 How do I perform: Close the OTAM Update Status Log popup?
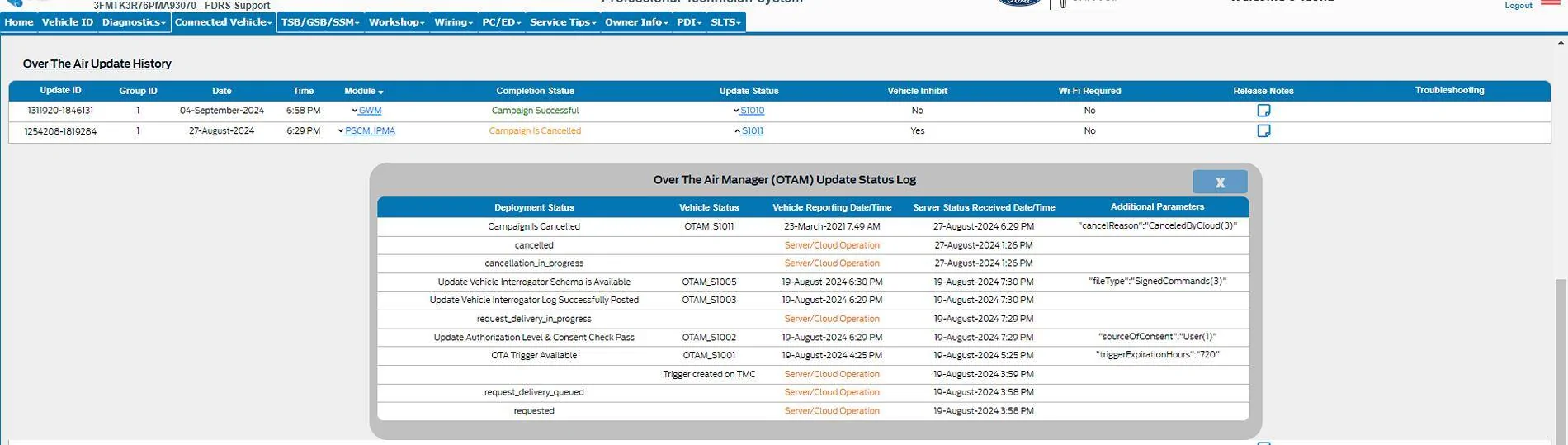[1220, 182]
